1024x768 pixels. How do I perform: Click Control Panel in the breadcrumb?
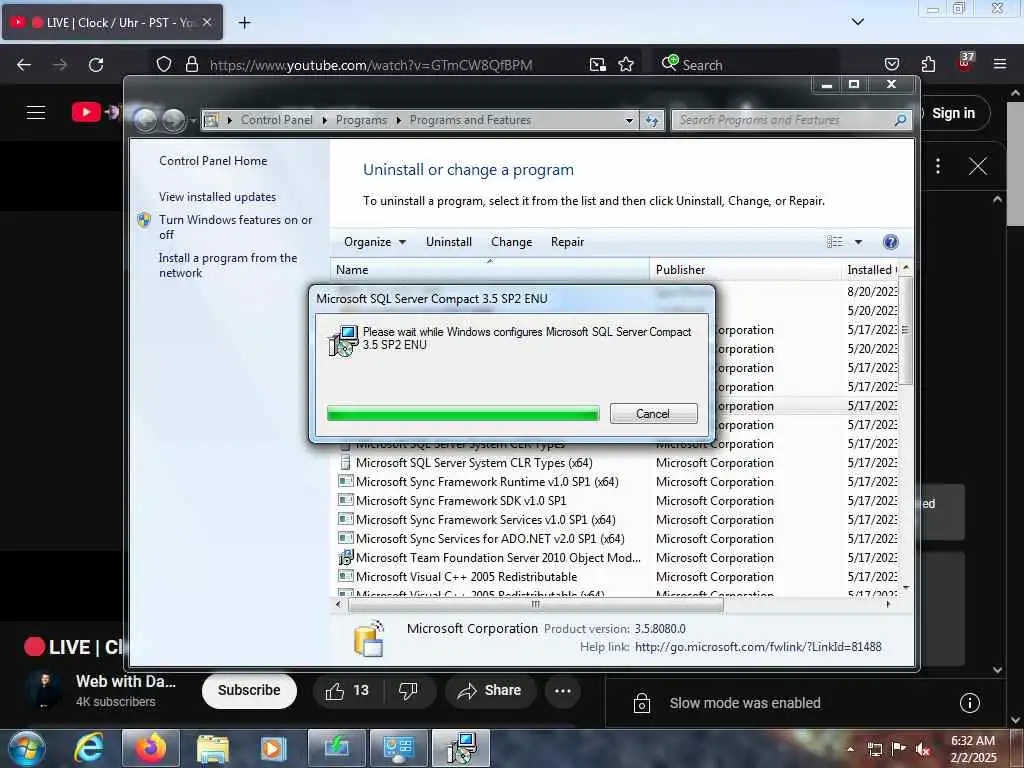276,120
